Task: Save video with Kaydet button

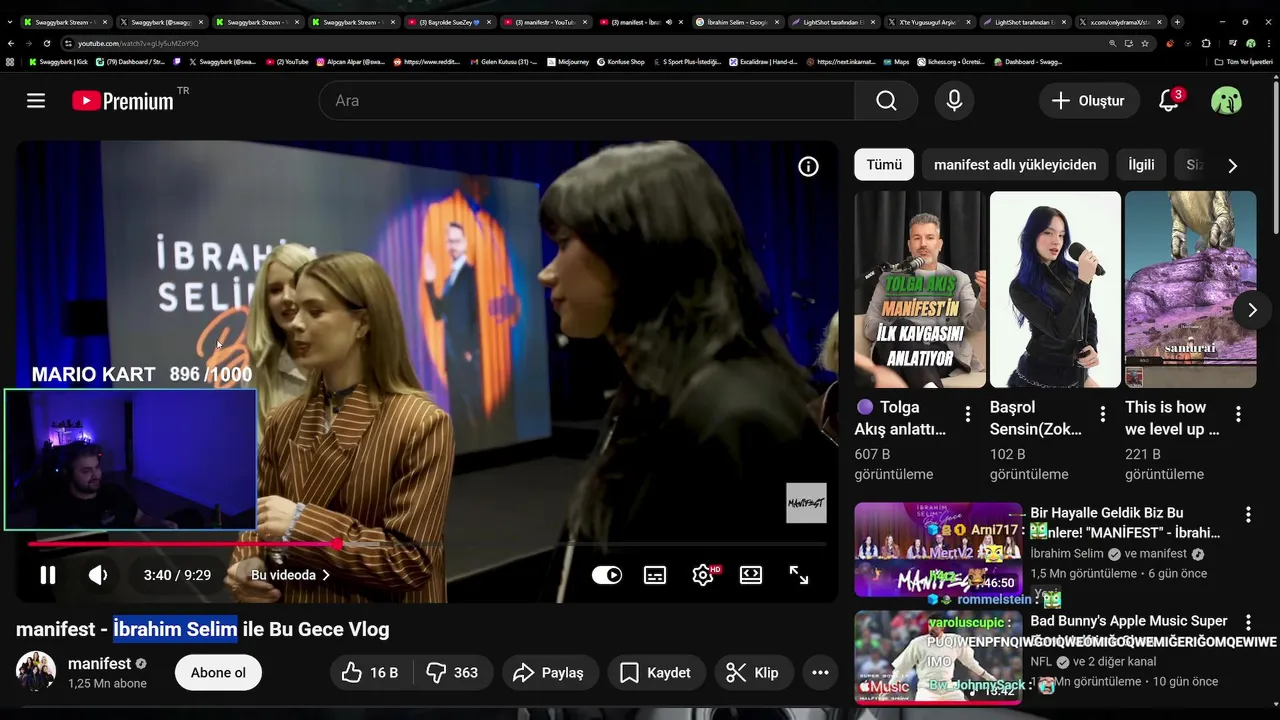Action: pos(655,673)
